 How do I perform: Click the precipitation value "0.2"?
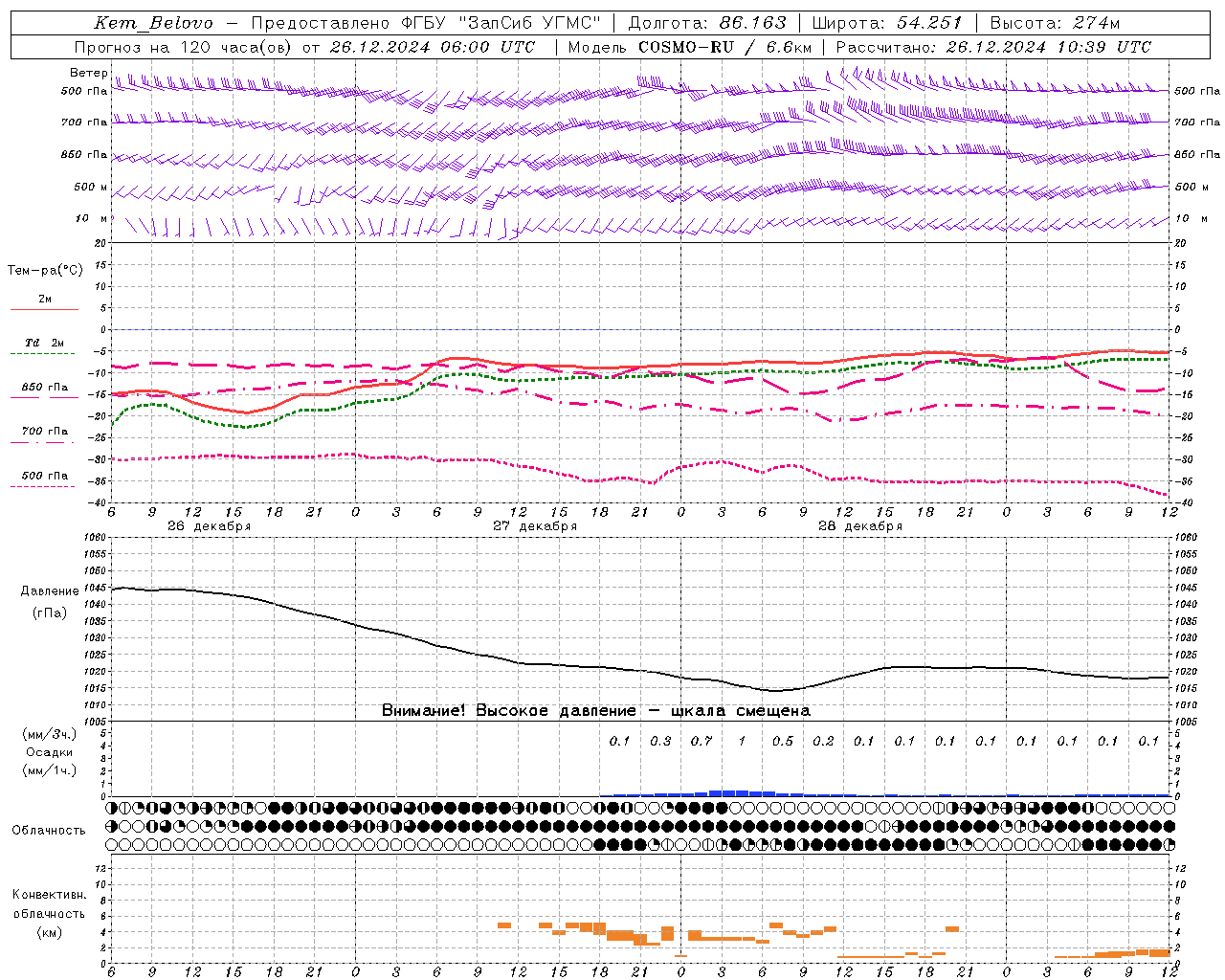(823, 742)
